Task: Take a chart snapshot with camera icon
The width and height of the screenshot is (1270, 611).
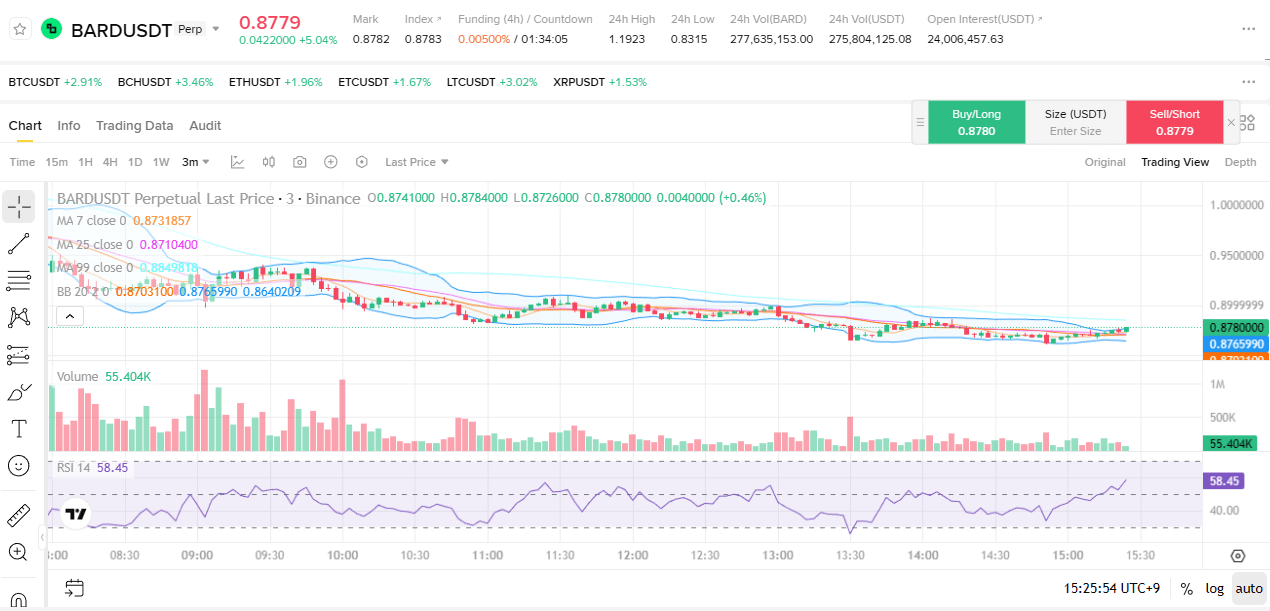Action: (x=299, y=162)
